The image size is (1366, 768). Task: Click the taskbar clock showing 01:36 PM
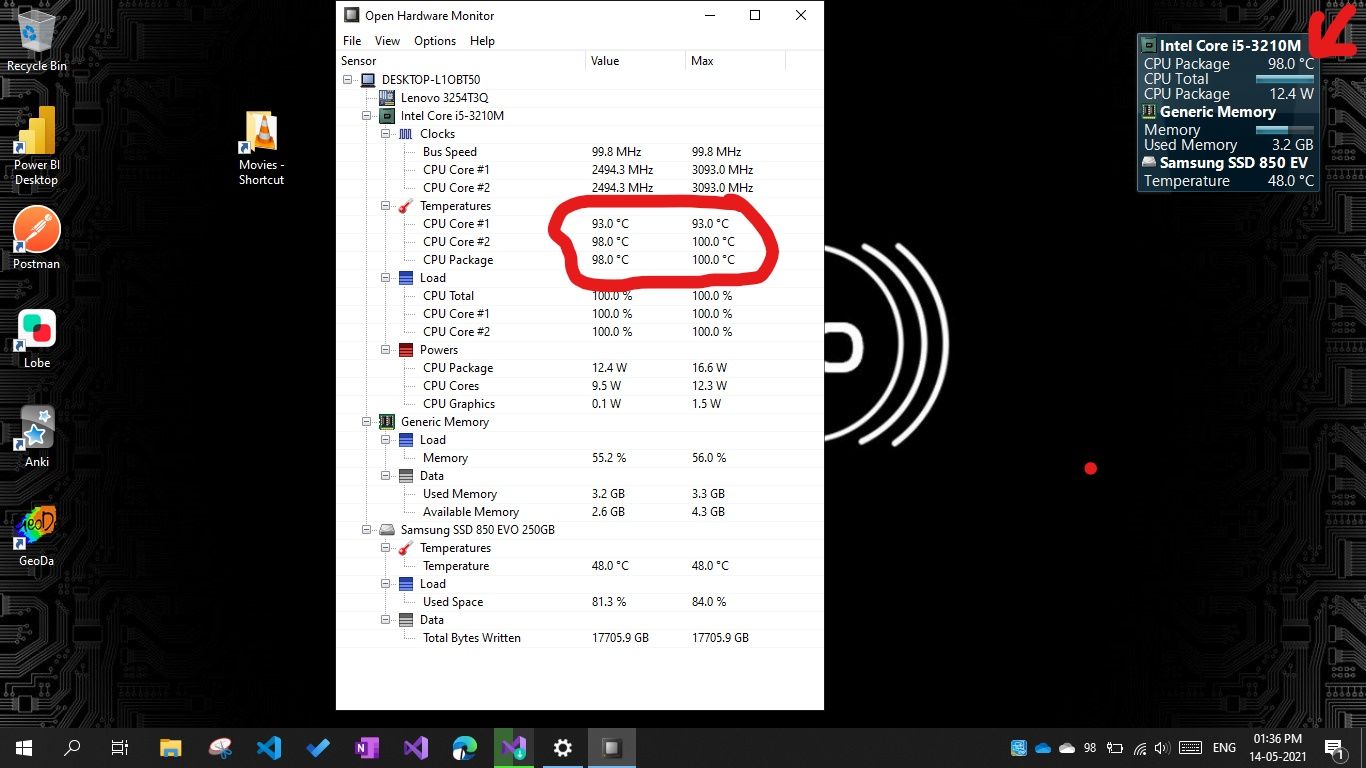[1277, 748]
